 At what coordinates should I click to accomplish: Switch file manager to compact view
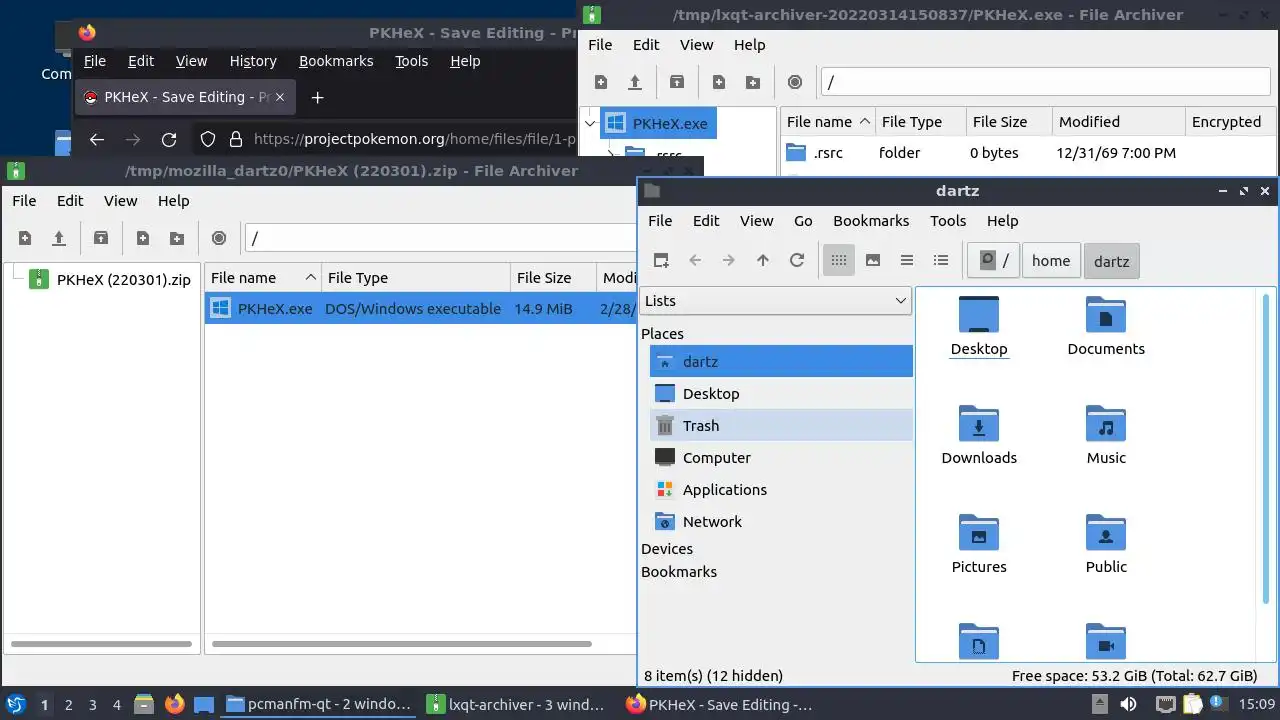pos(907,260)
